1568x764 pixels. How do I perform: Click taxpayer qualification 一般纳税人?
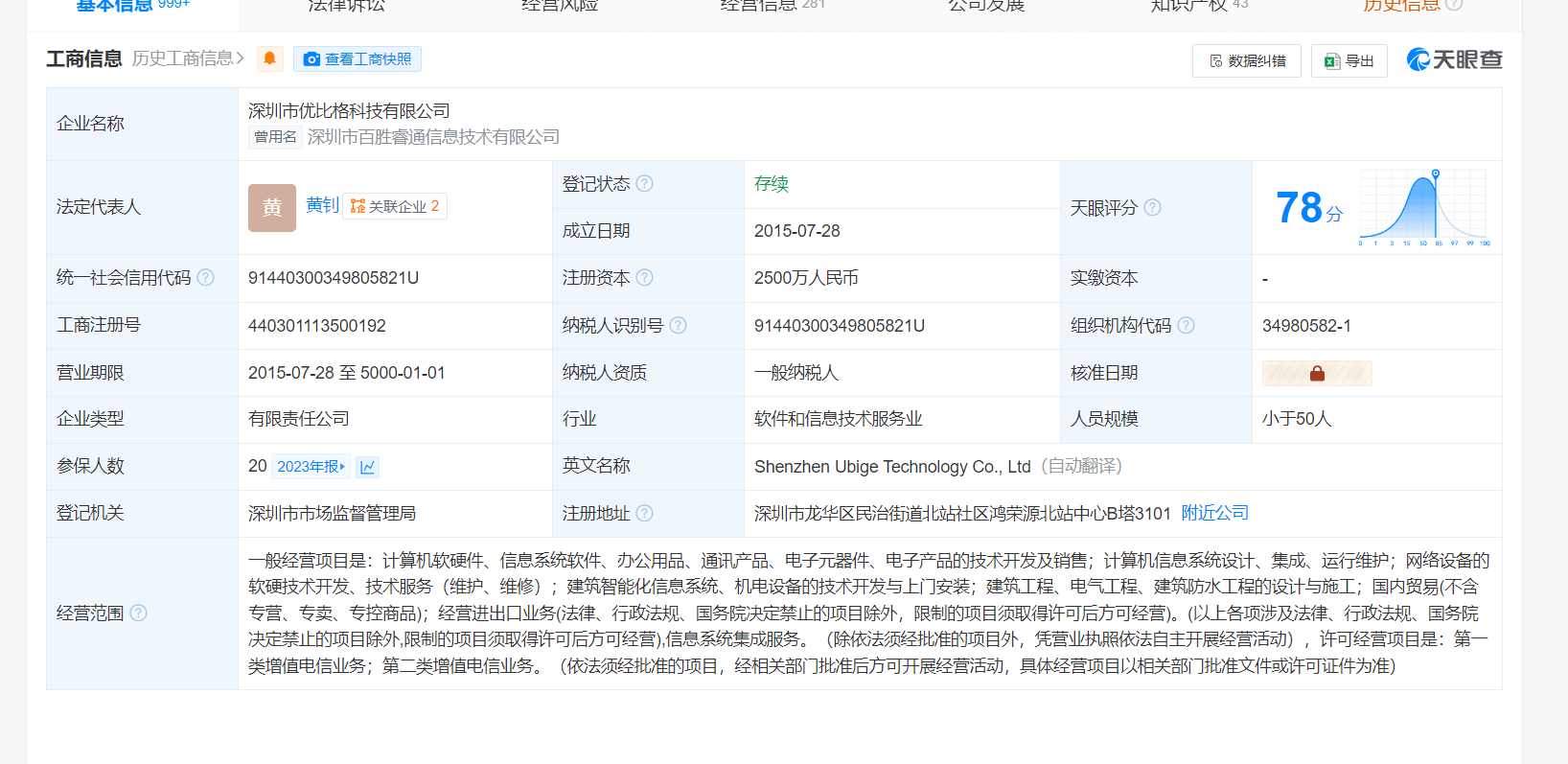(796, 373)
